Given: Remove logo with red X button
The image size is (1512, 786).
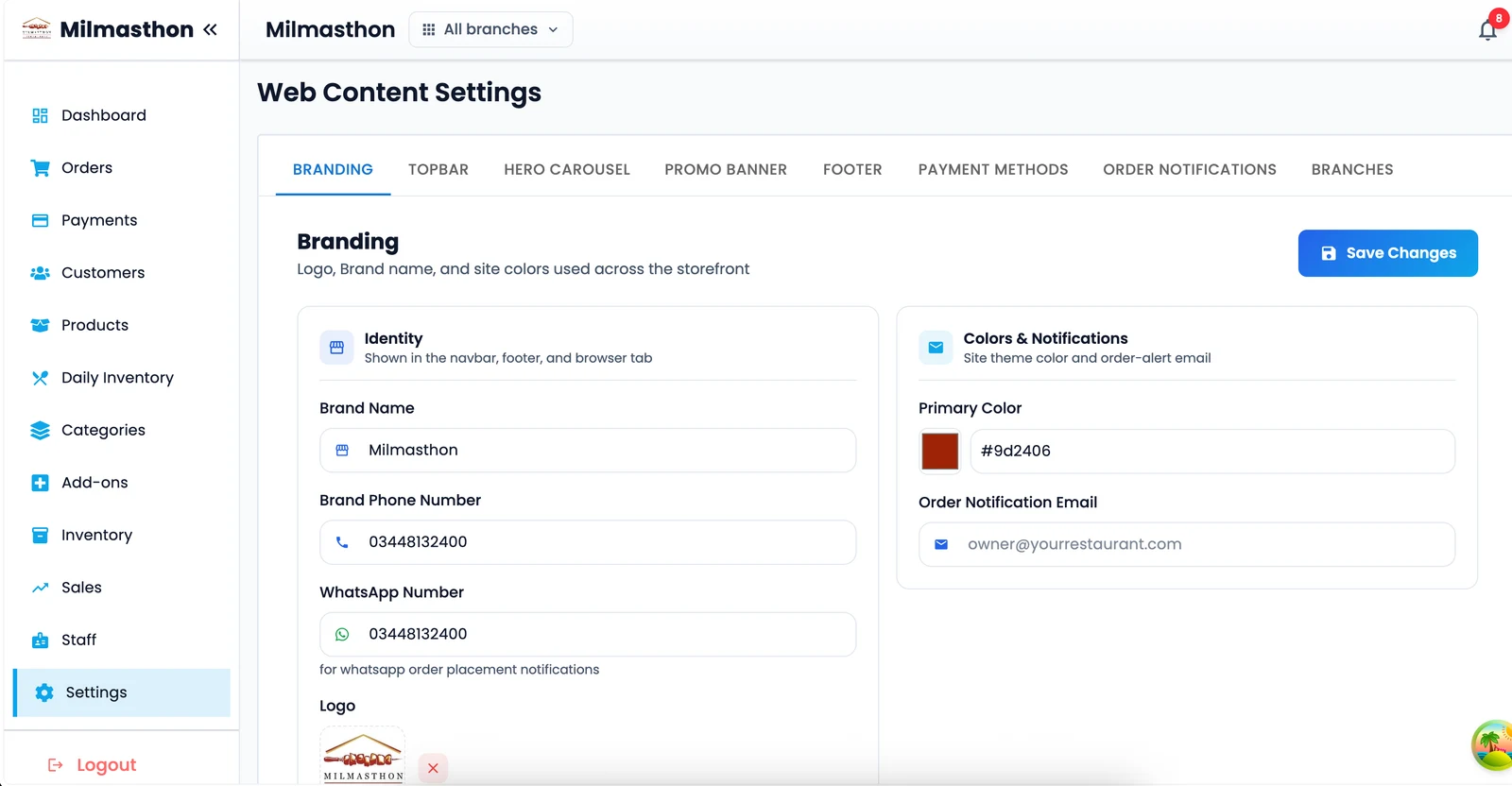Looking at the screenshot, I should tap(433, 768).
